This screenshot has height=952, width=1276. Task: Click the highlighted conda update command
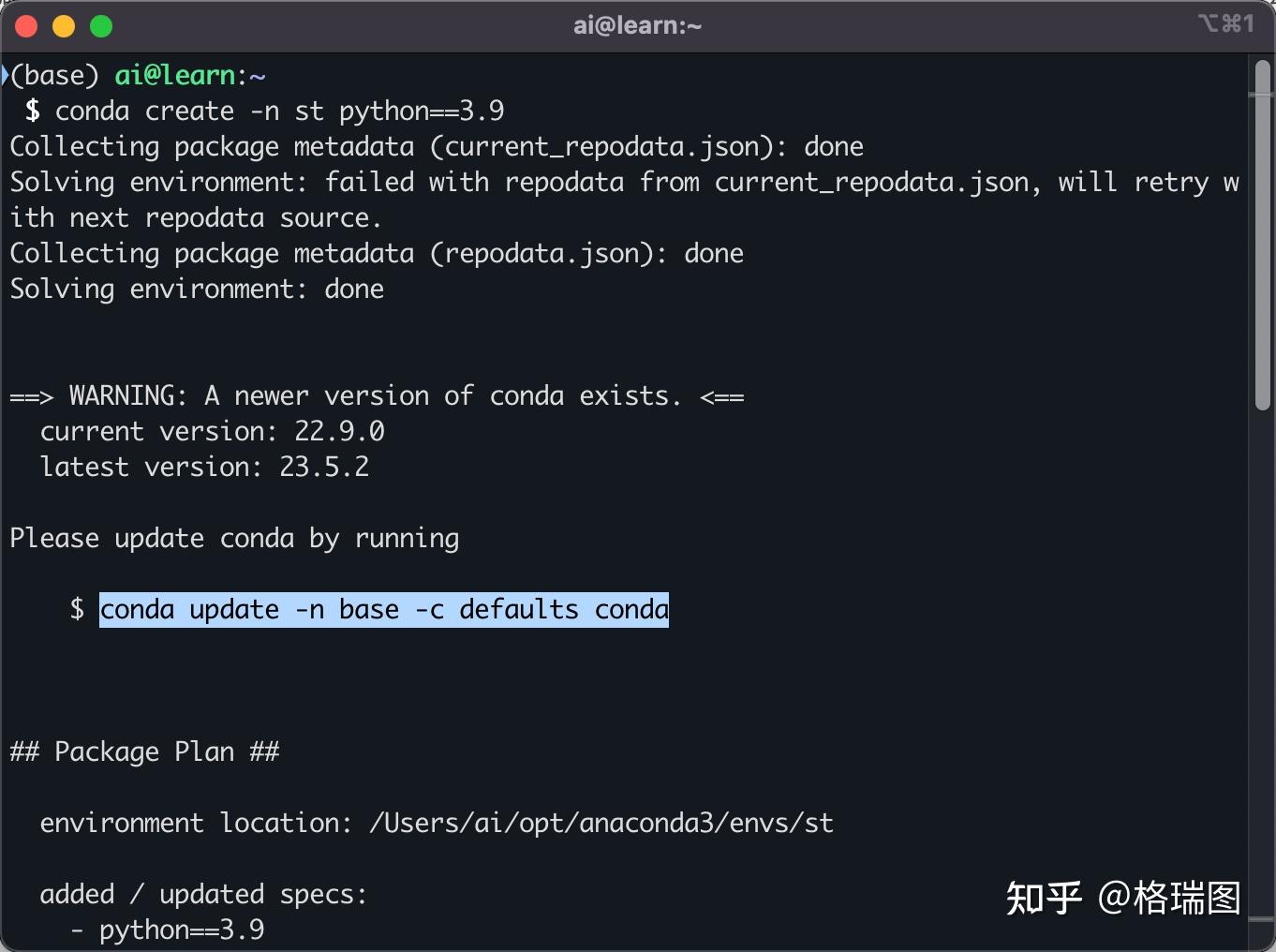point(384,610)
